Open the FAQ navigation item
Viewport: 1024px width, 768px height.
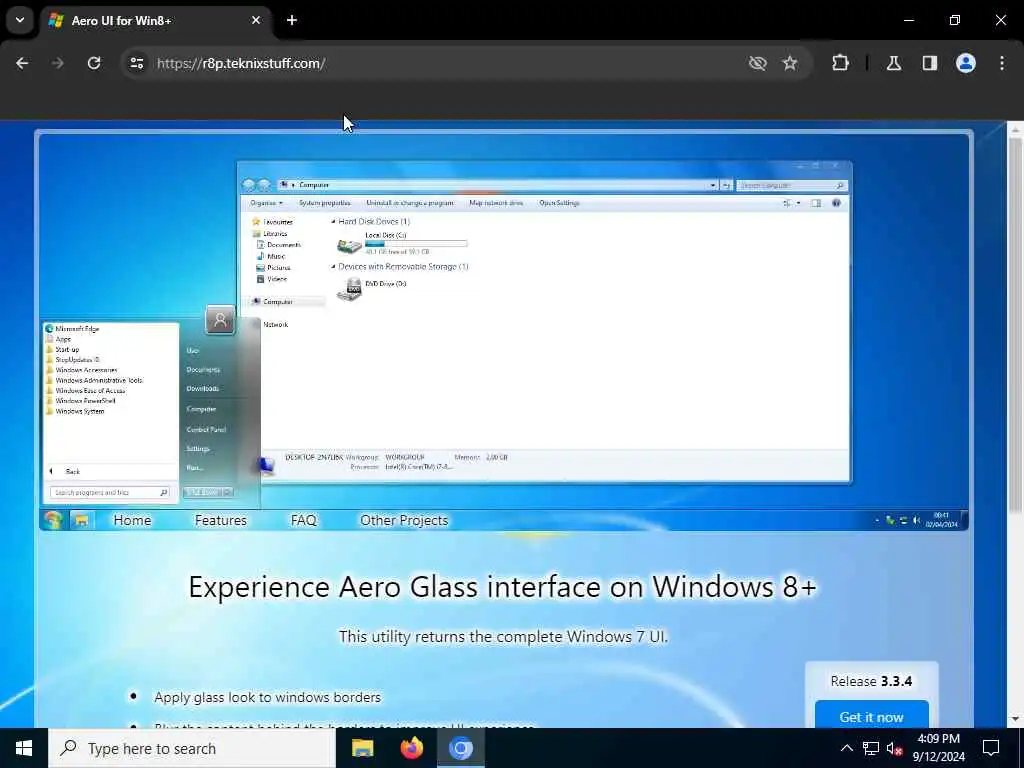point(304,520)
